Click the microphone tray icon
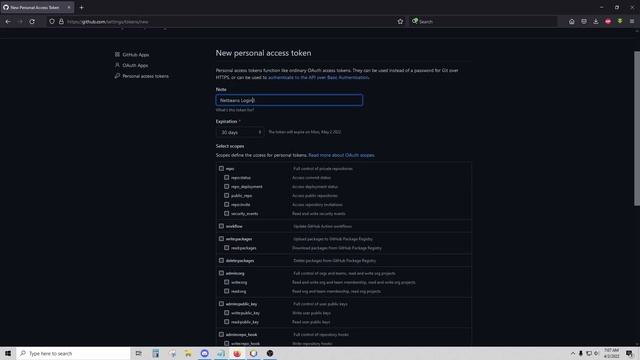The width and height of the screenshot is (640, 360). (x=581, y=353)
